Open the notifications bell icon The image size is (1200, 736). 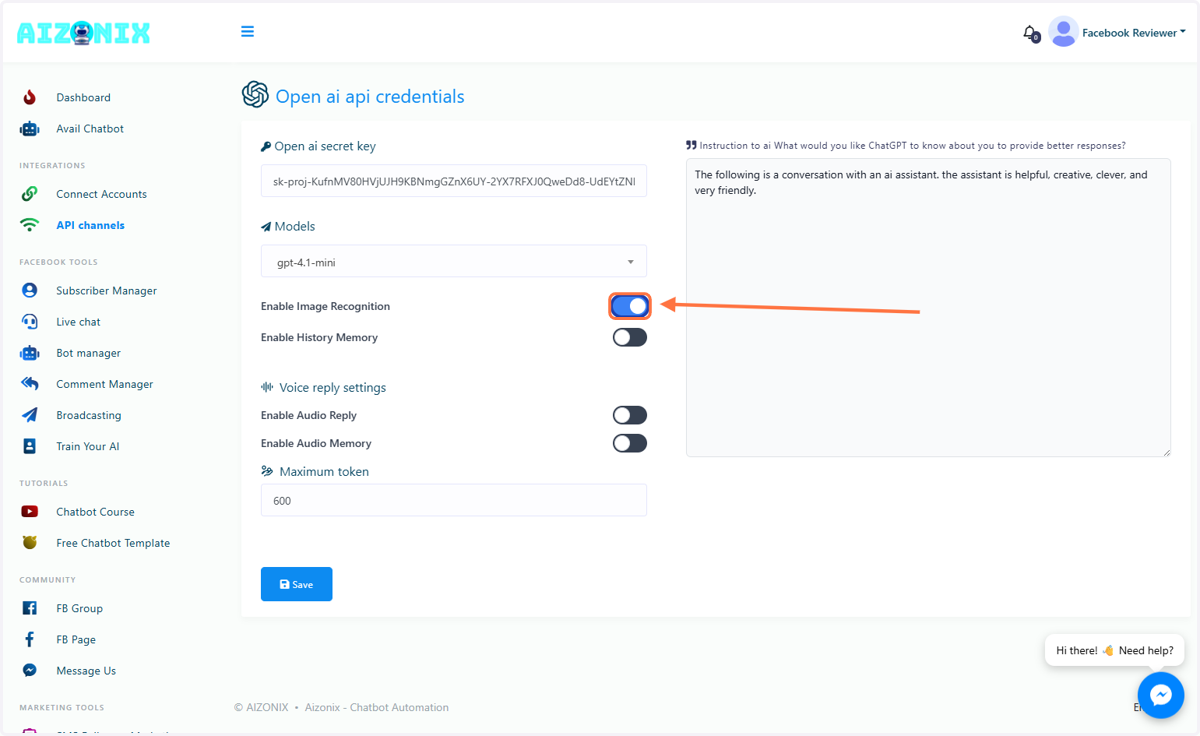pyautogui.click(x=1030, y=33)
